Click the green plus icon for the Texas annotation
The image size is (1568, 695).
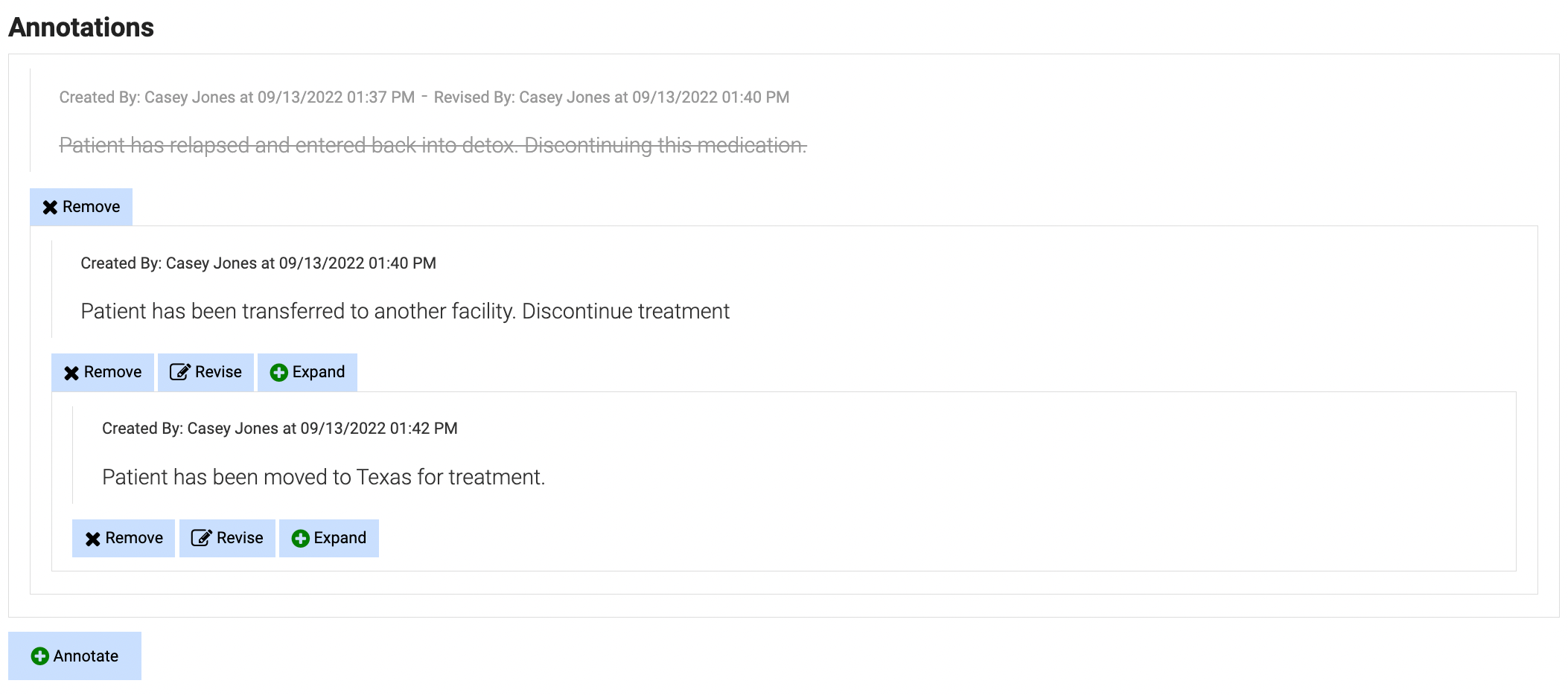tap(301, 539)
